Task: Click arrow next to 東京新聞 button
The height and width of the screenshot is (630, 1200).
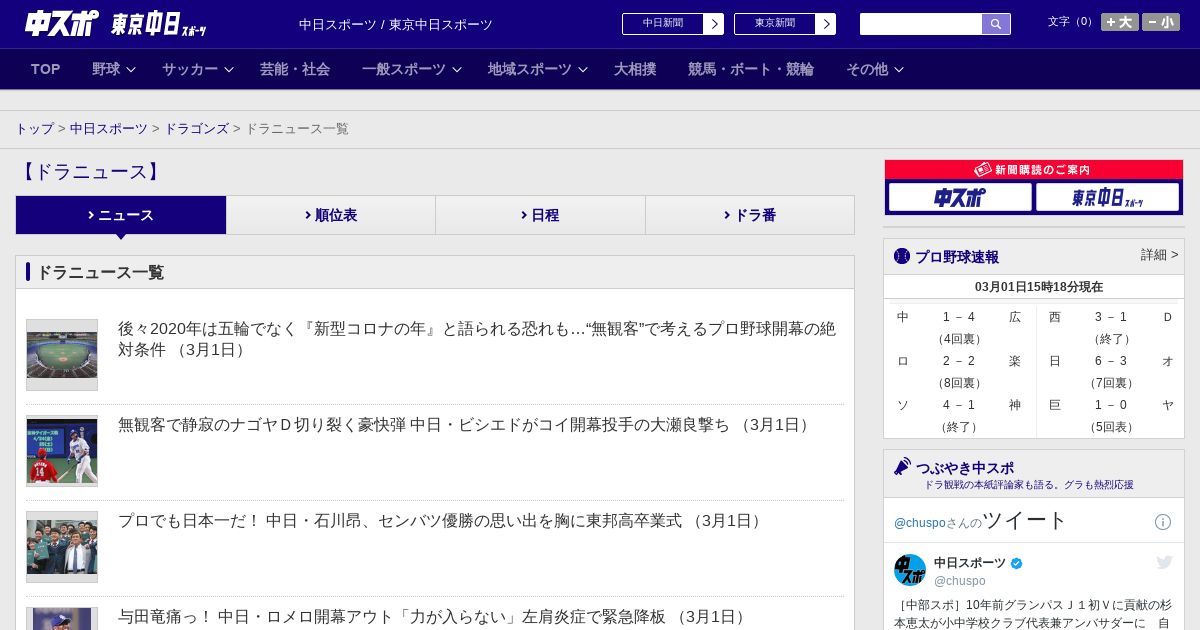Action: [x=825, y=24]
